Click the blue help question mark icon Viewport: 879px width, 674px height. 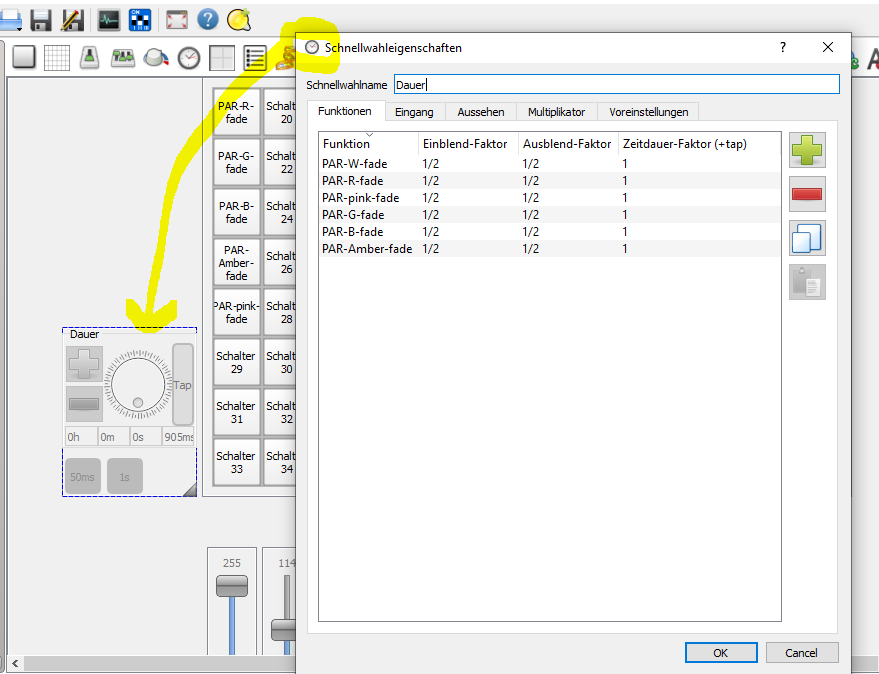click(x=207, y=19)
